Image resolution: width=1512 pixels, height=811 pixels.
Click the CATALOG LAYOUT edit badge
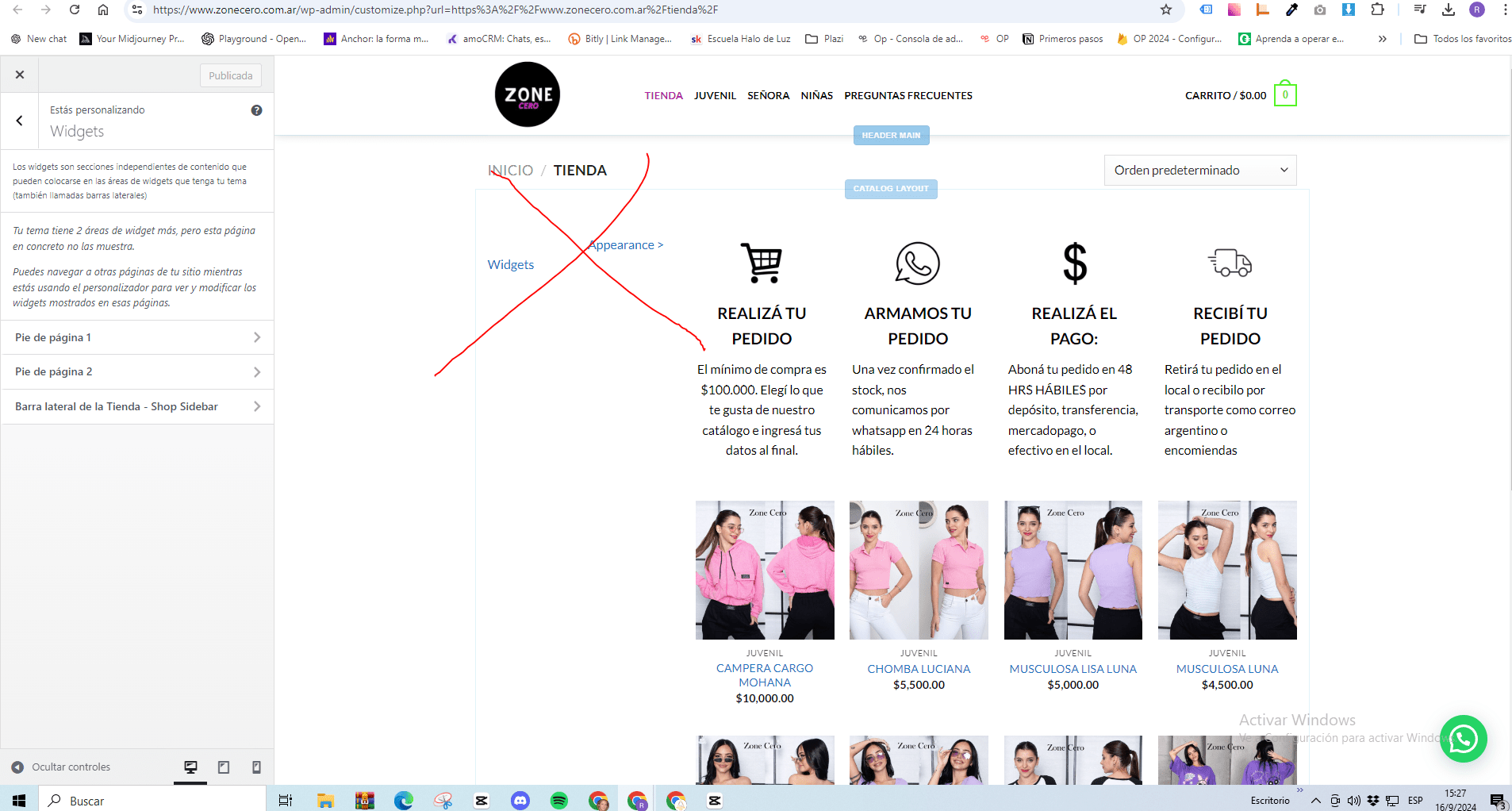(891, 189)
